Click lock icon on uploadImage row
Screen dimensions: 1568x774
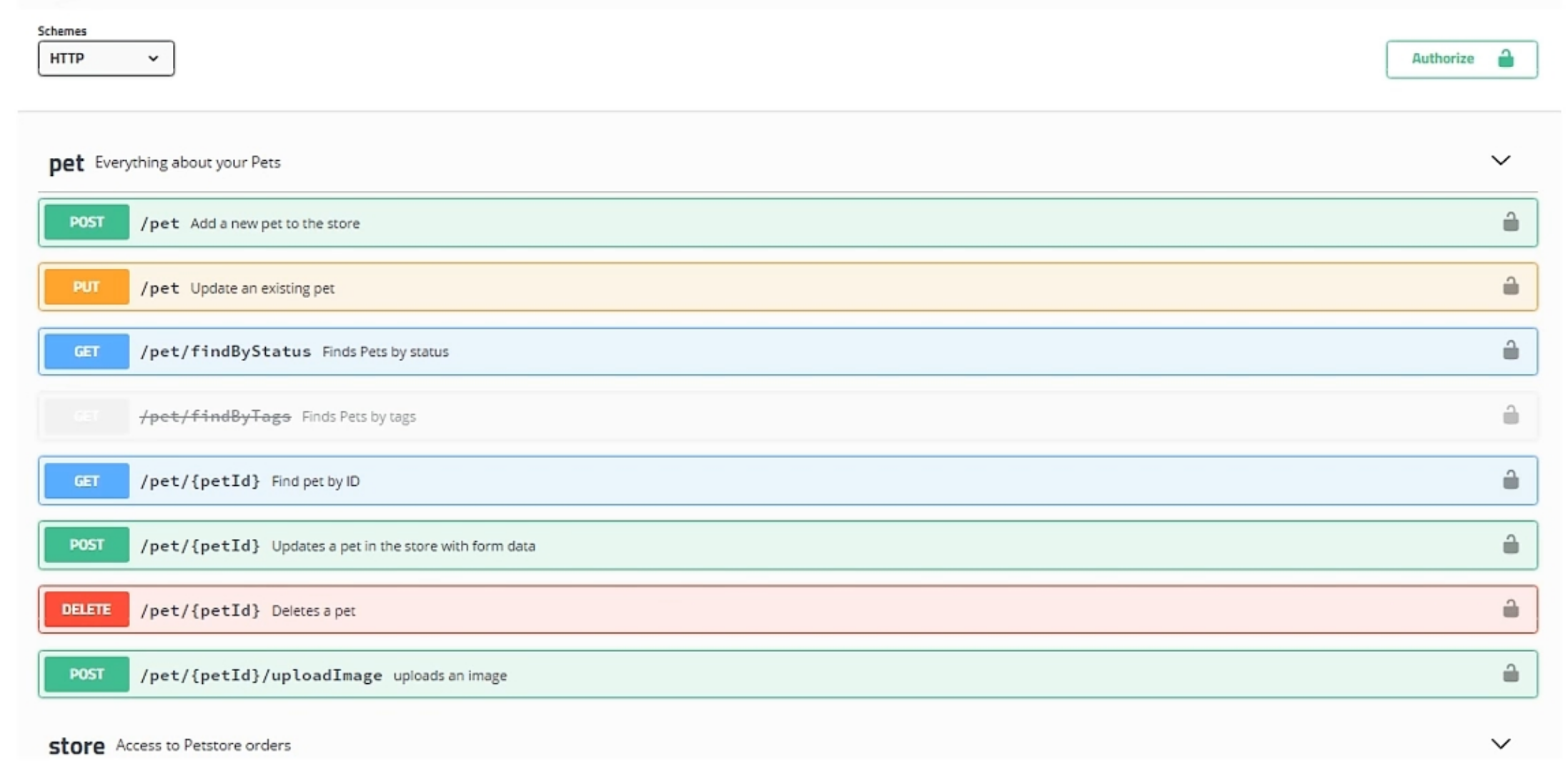(1510, 673)
